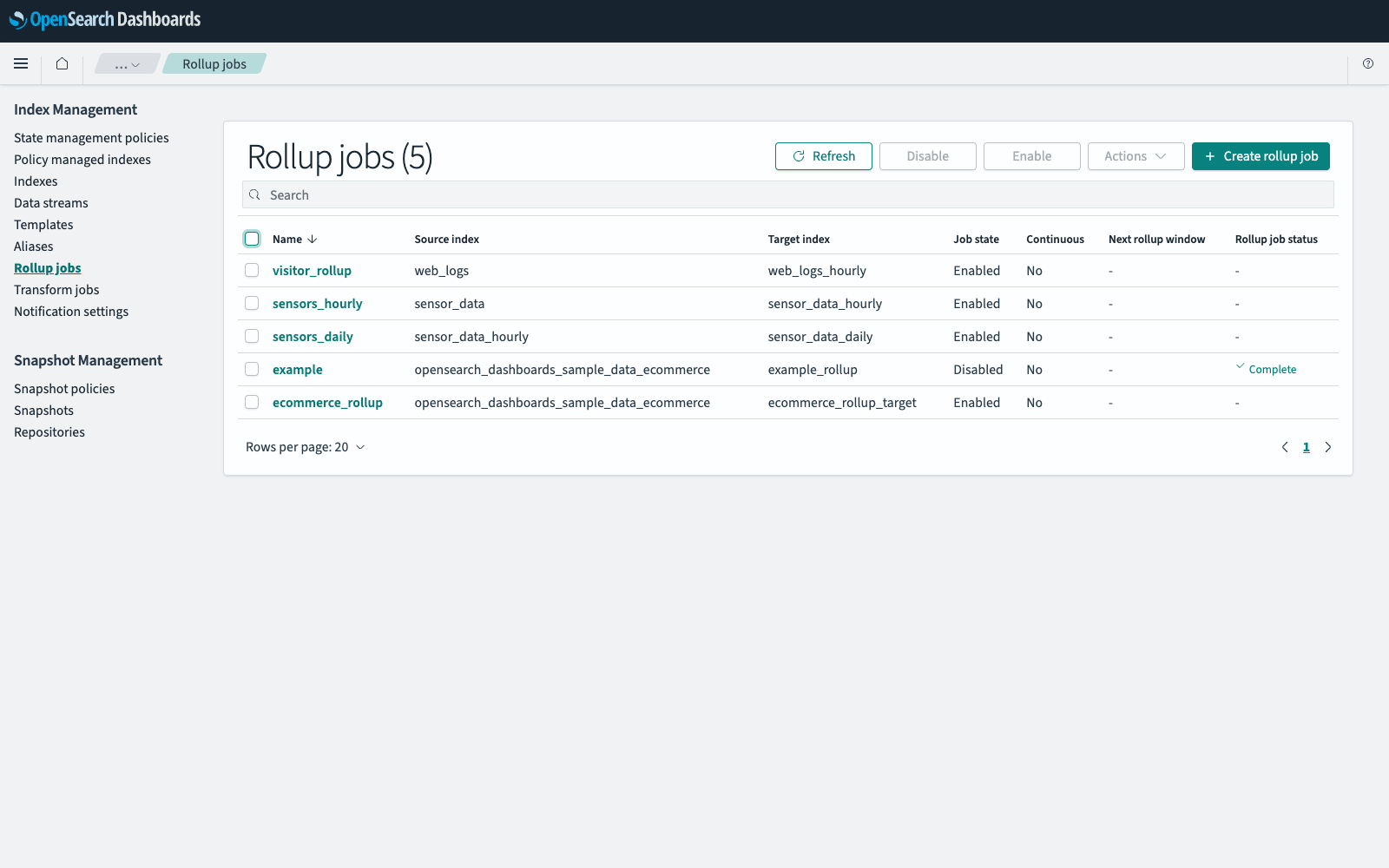
Task: Click Create rollup job button
Action: click(1261, 156)
